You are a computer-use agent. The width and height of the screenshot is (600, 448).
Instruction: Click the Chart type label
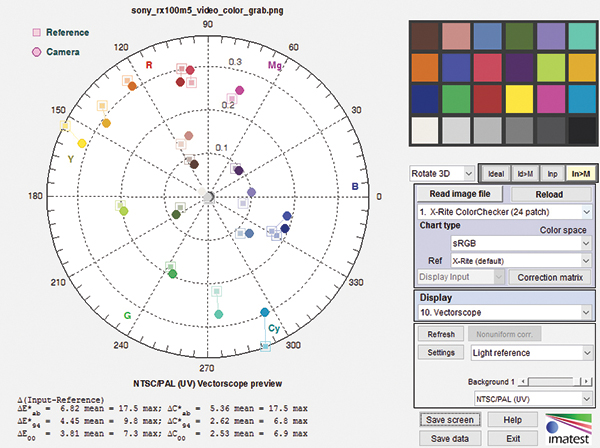coord(440,225)
